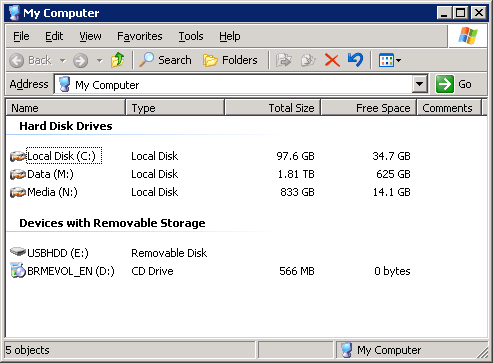The height and width of the screenshot is (363, 493).
Task: Open the File menu
Action: pos(21,36)
